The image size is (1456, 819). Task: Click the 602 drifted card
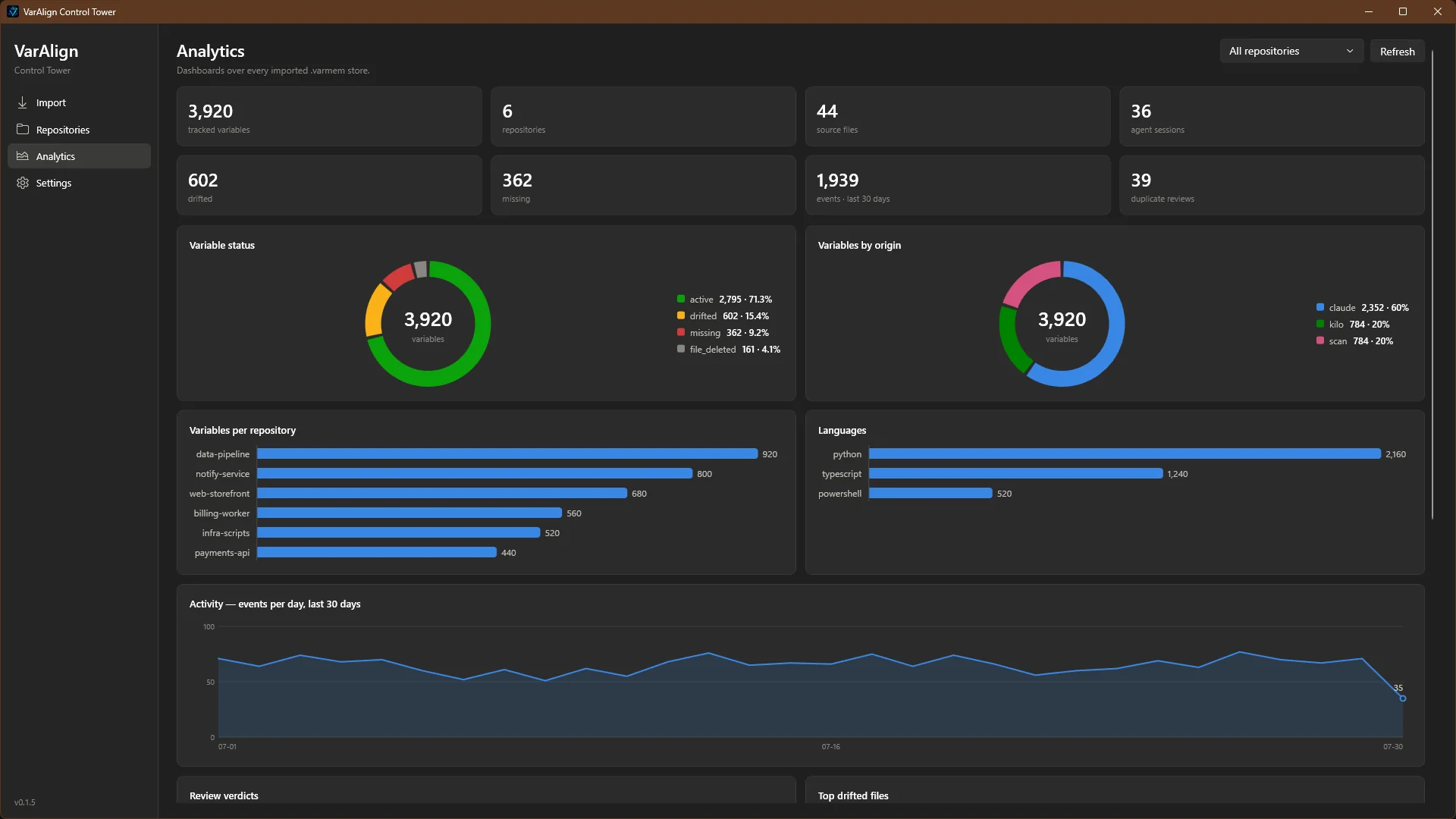pos(329,185)
